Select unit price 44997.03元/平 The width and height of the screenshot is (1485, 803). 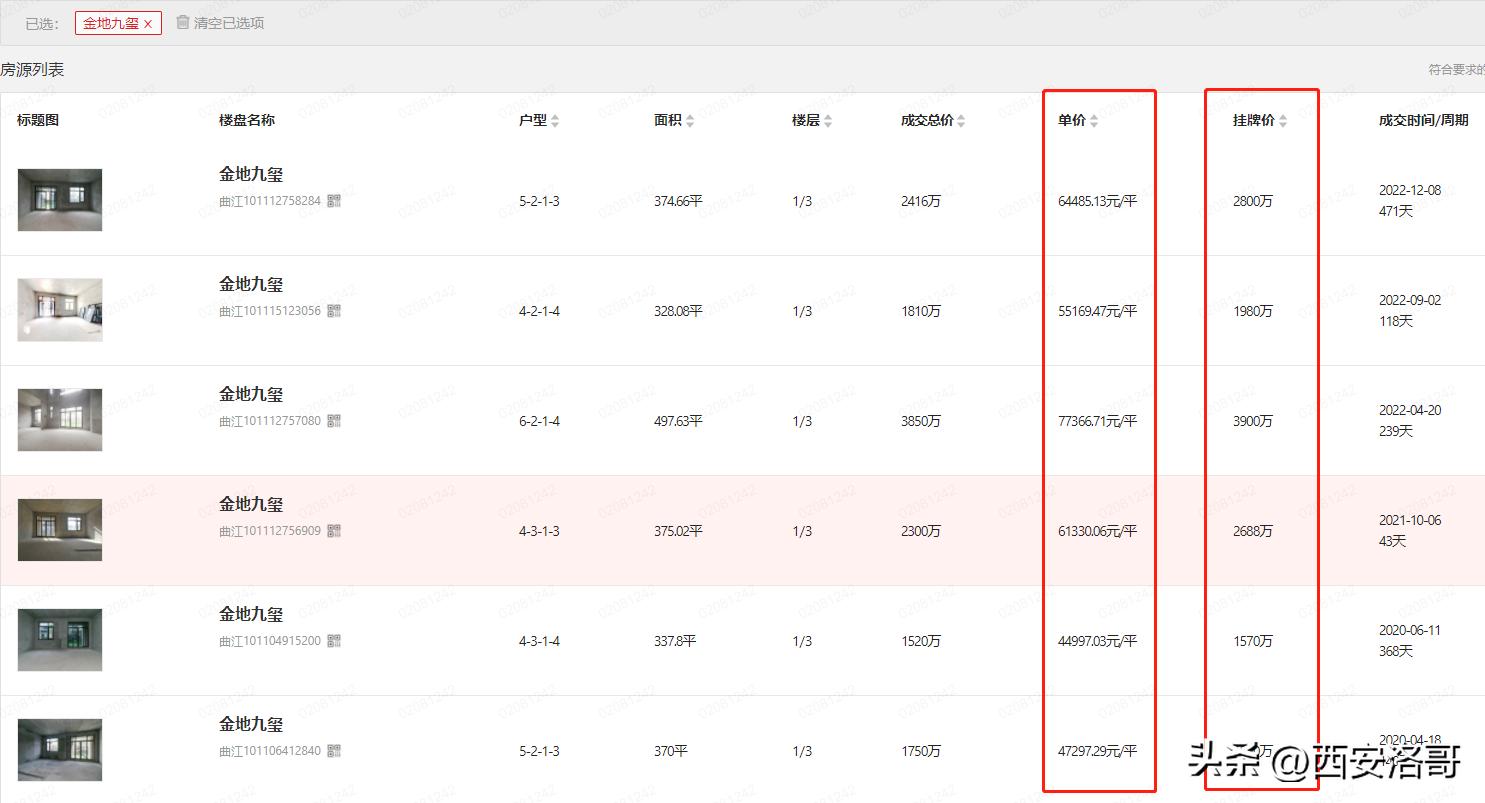coord(1097,641)
